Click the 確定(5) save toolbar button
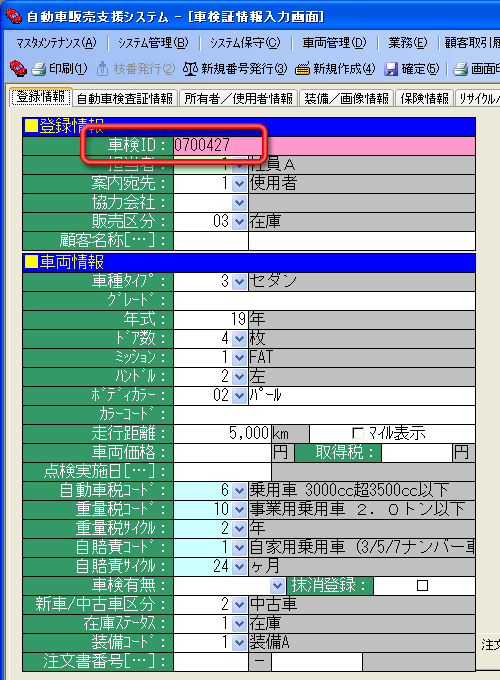The height and width of the screenshot is (680, 500). coord(412,69)
